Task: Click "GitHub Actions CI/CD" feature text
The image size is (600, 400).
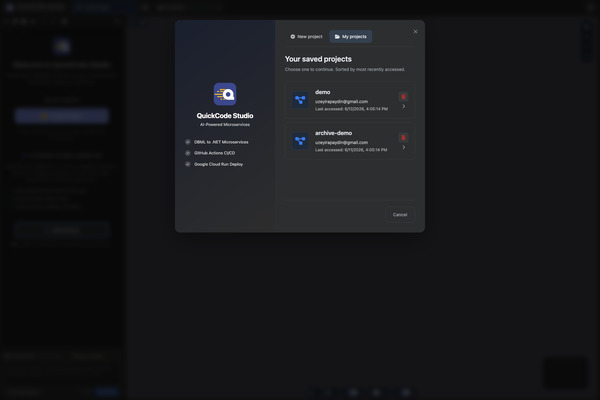Action: pos(214,153)
